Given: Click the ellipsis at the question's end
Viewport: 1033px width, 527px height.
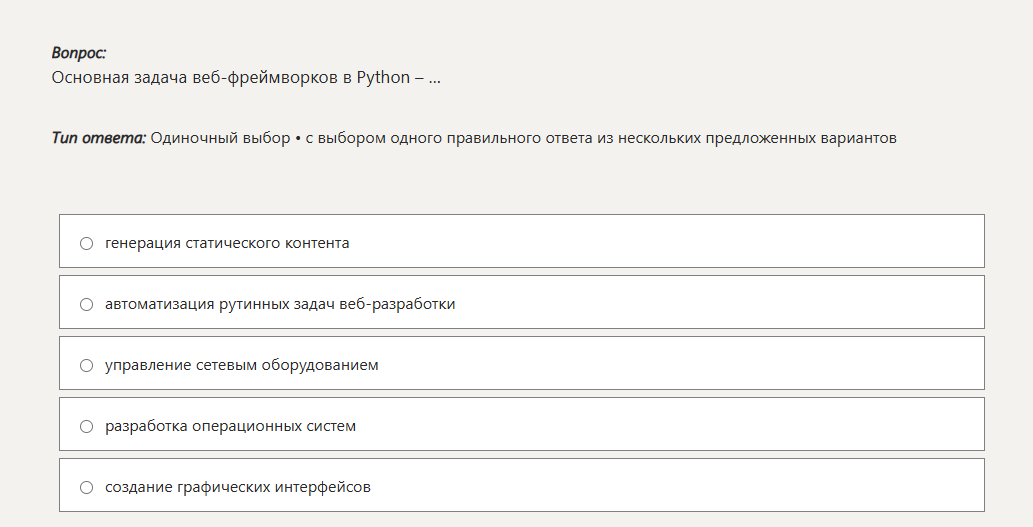Looking at the screenshot, I should click(435, 78).
